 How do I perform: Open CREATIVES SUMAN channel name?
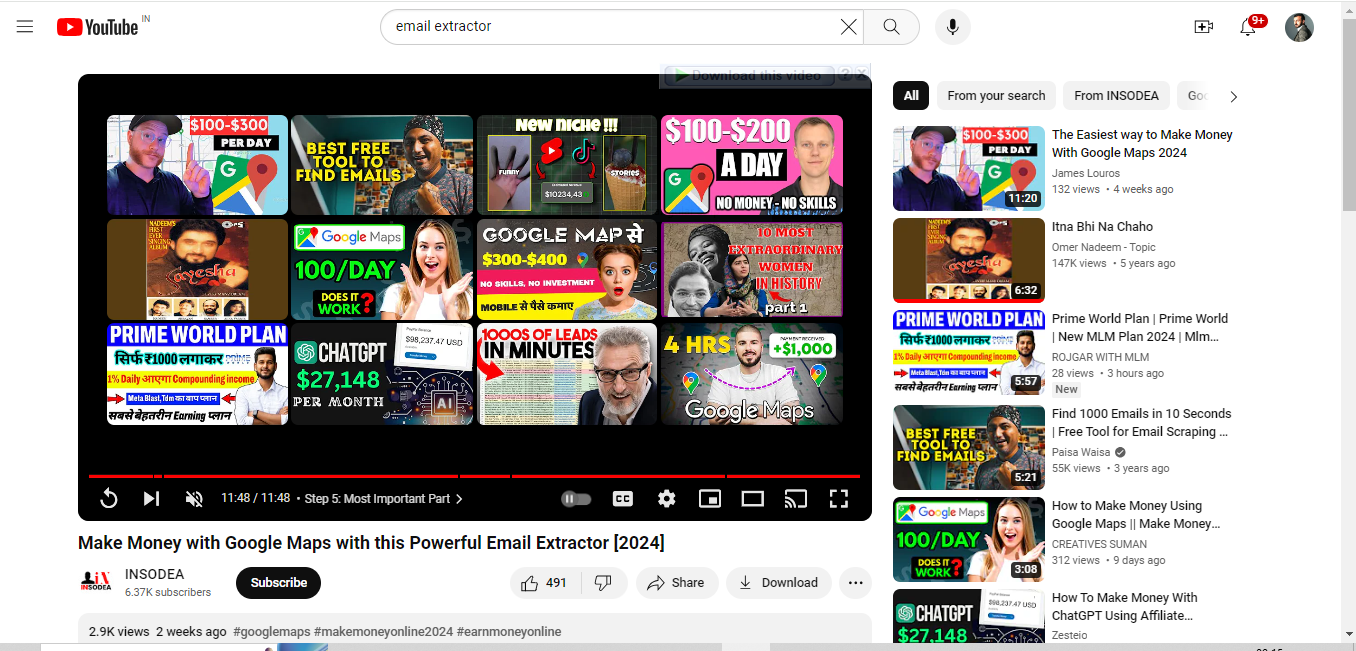[1099, 544]
